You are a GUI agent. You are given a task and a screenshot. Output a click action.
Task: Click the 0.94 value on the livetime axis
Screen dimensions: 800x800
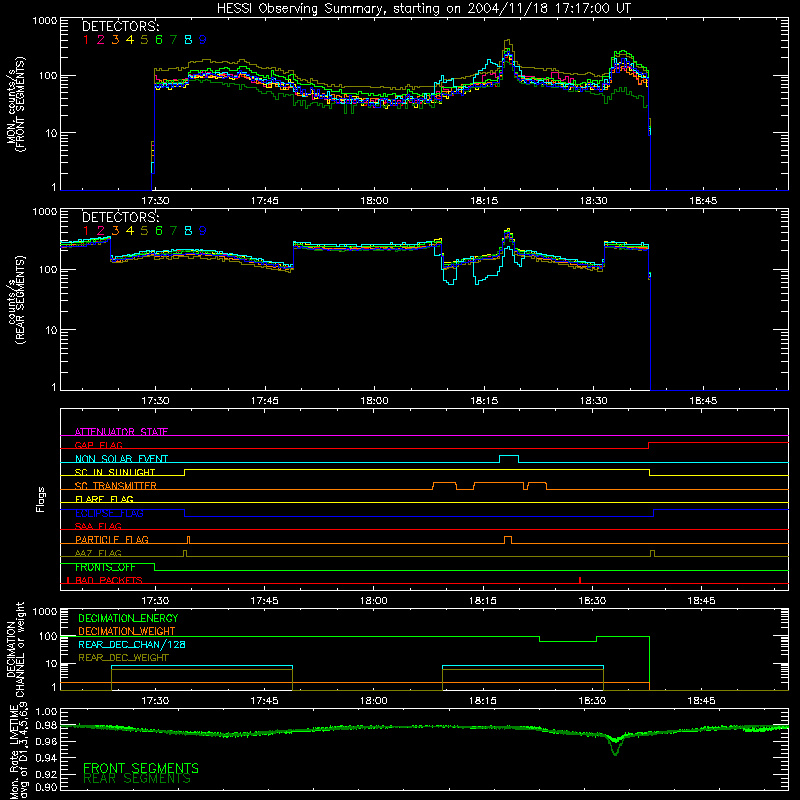point(46,758)
